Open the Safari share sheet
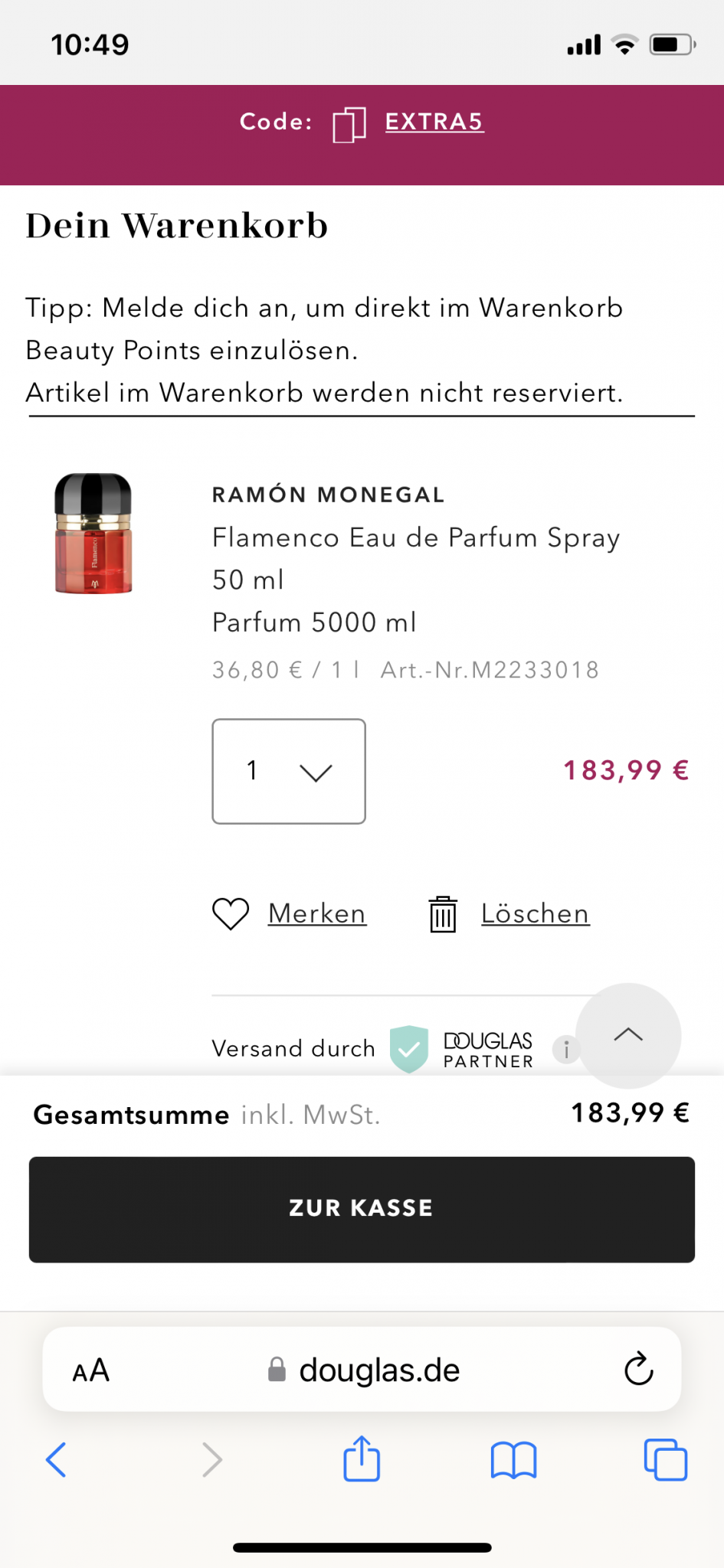Viewport: 724px width, 1568px height. tap(362, 1459)
